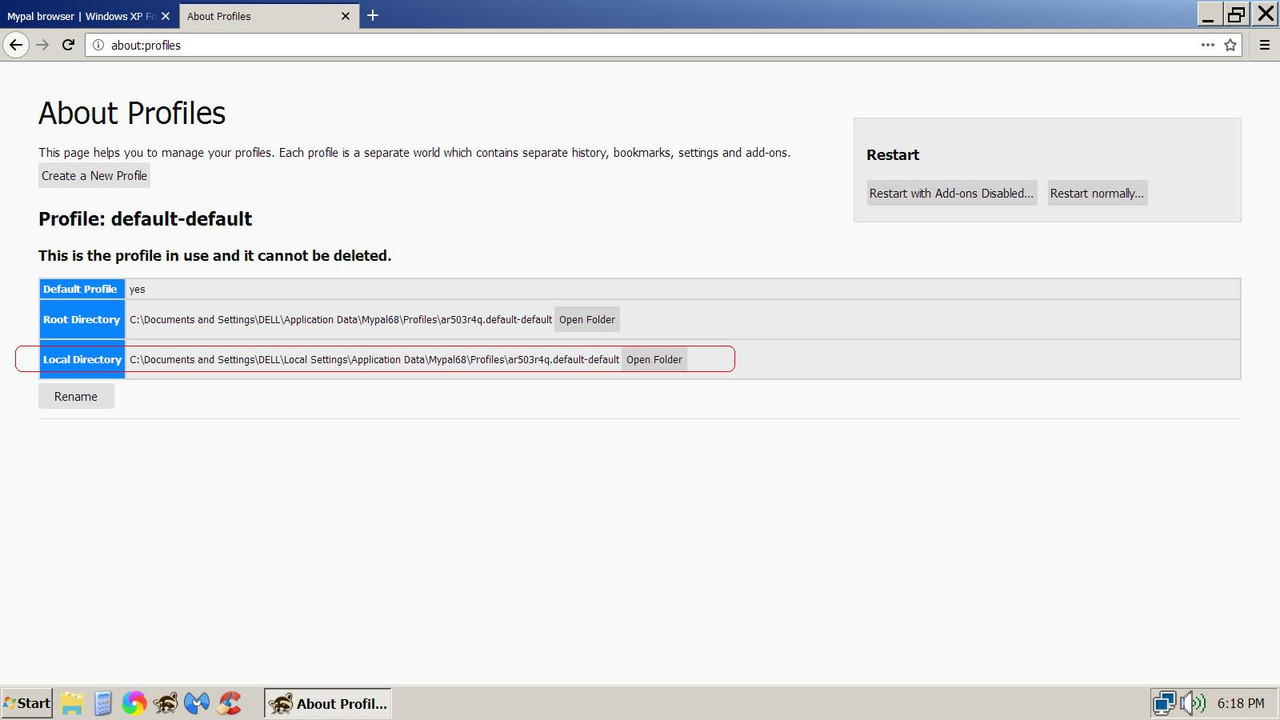This screenshot has width=1280, height=720.
Task: Launch Mypal raccoon icon in quick launch
Action: coord(166,703)
